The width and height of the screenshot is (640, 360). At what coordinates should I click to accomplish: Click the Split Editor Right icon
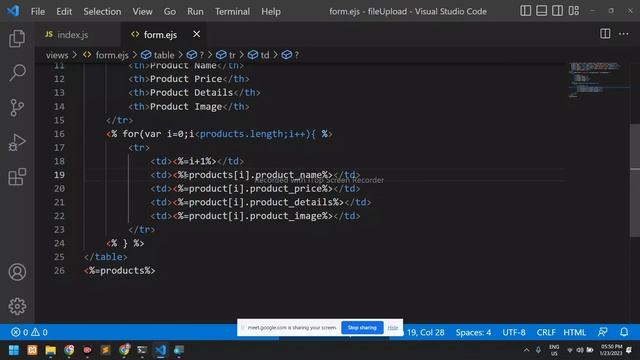[605, 34]
